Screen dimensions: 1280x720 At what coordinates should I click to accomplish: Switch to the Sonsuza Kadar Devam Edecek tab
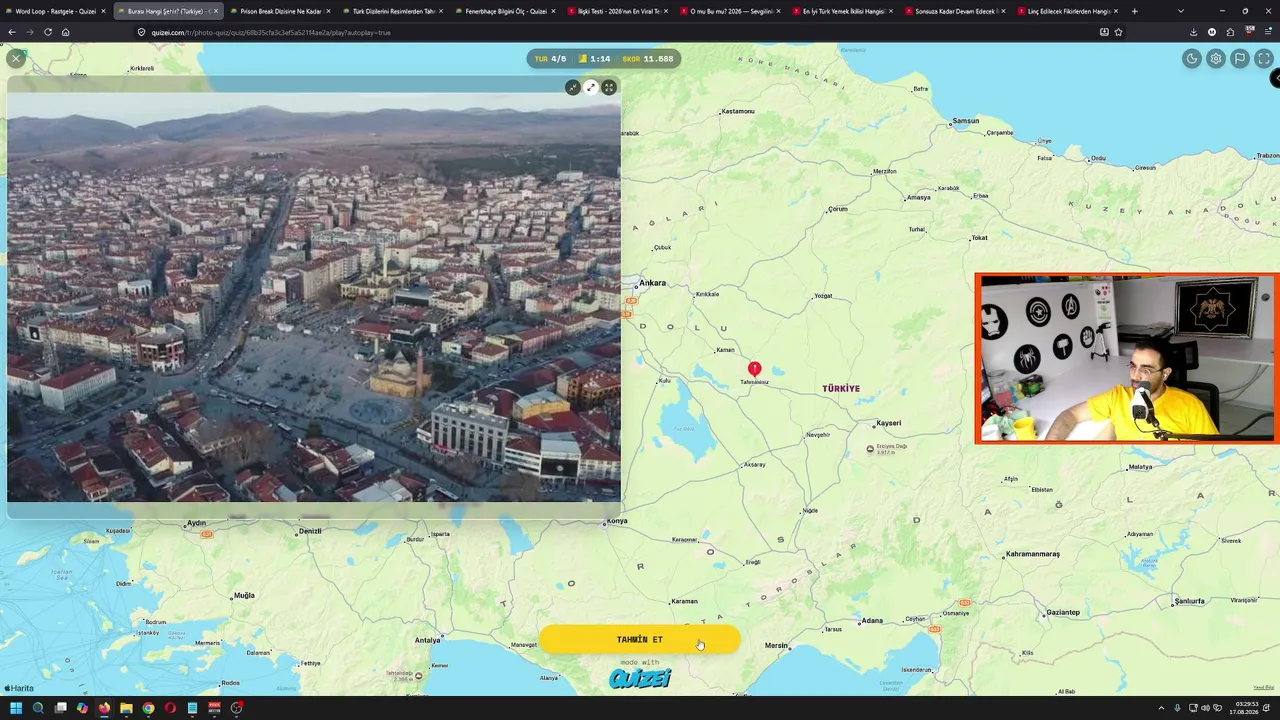(955, 11)
